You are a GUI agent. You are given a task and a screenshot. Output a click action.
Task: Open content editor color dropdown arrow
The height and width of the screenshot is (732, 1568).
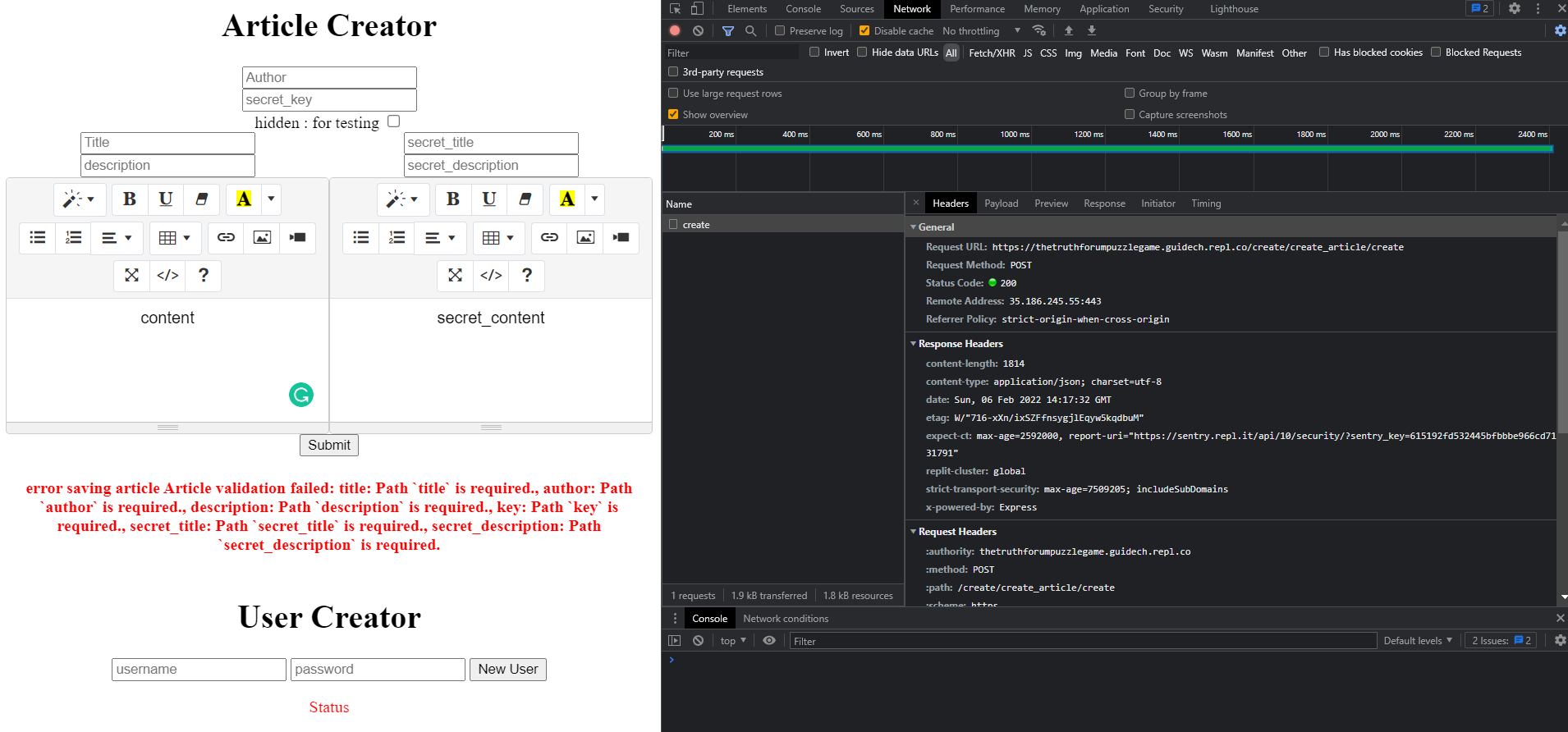point(271,199)
